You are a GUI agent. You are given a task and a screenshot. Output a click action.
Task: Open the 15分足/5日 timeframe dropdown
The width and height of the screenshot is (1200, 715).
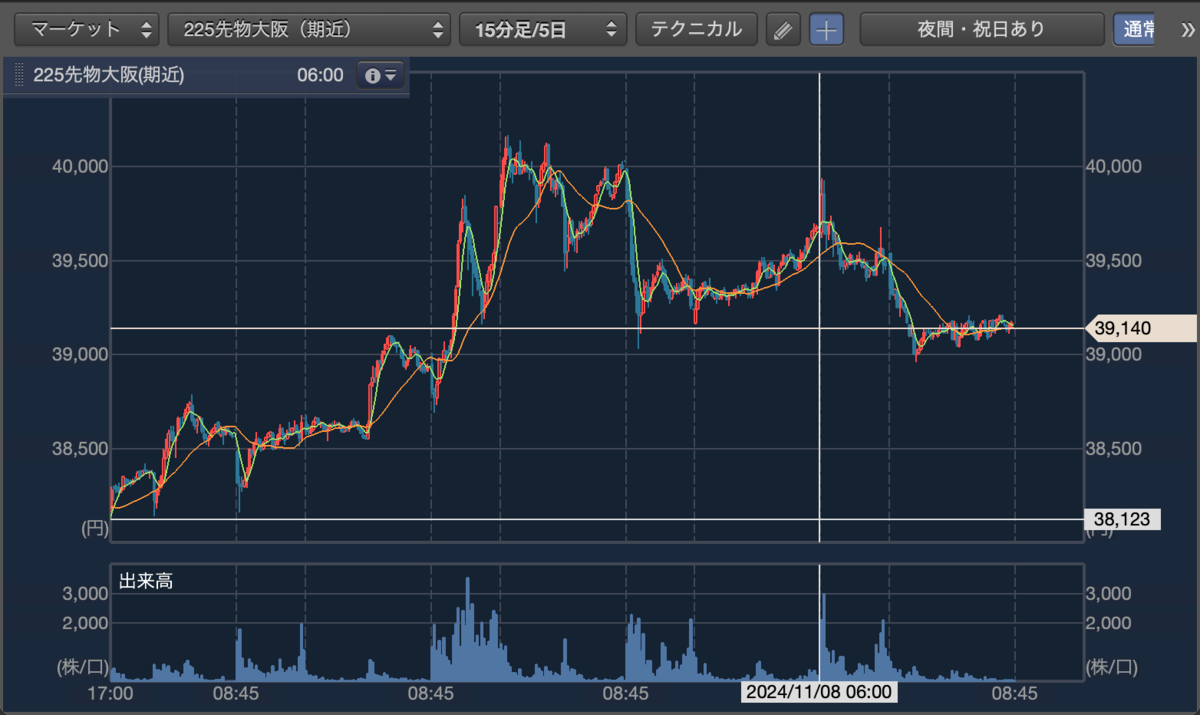543,29
